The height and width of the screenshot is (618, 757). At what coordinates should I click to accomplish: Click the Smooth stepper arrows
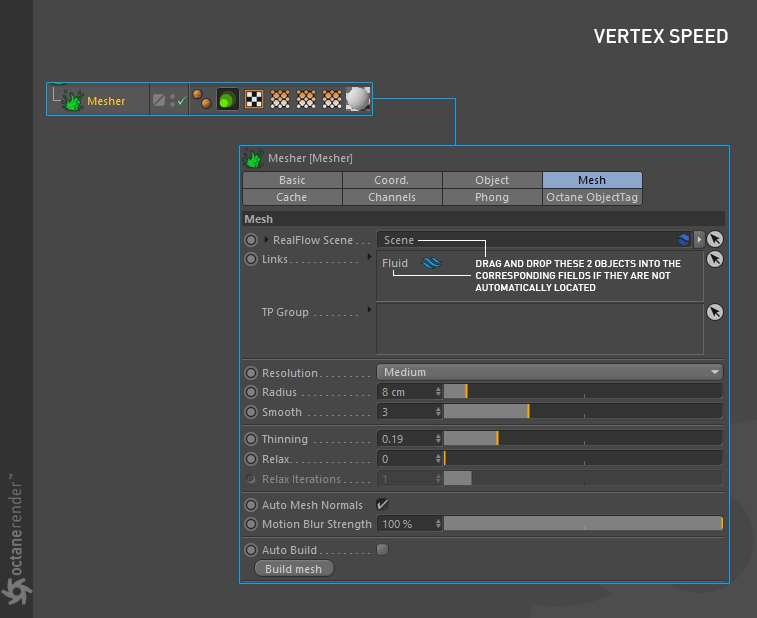(438, 412)
